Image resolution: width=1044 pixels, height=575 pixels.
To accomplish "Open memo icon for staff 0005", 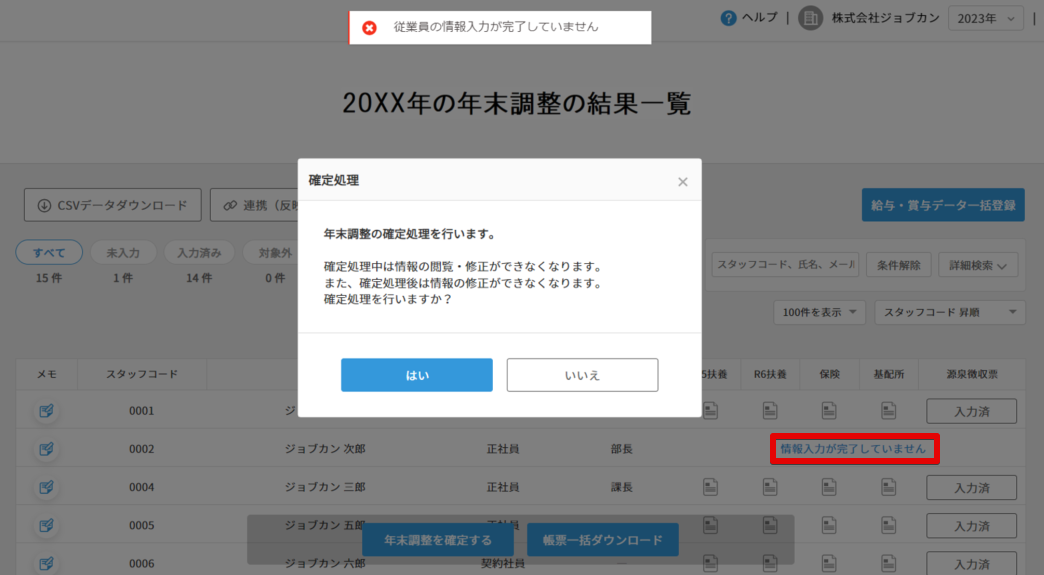I will (x=46, y=525).
